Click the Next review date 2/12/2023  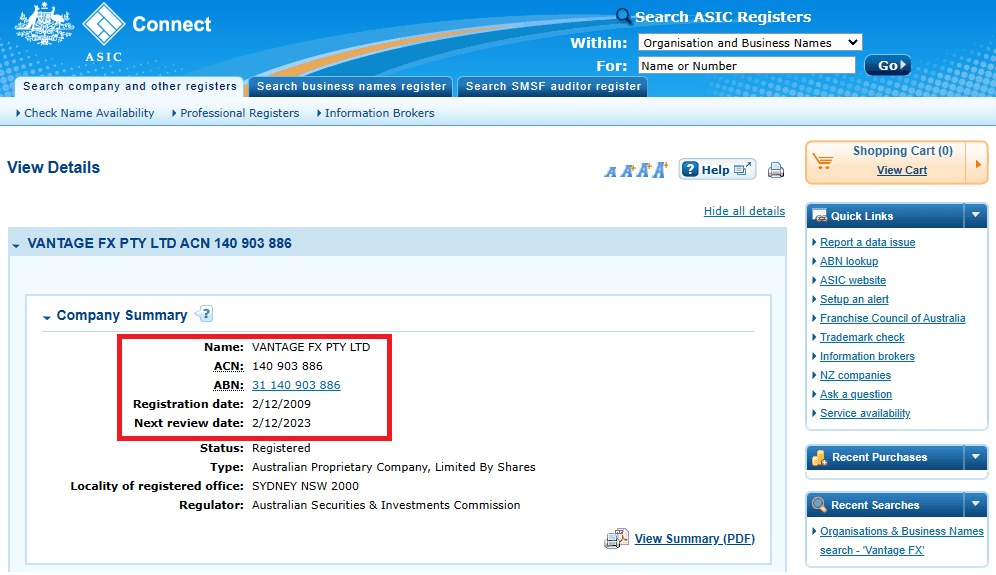[281, 423]
